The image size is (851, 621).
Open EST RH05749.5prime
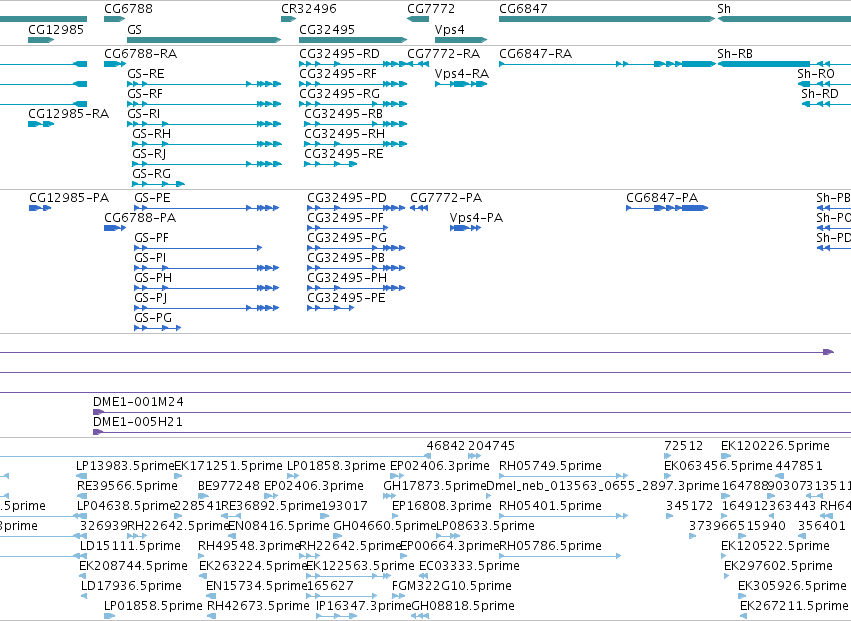tap(550, 466)
